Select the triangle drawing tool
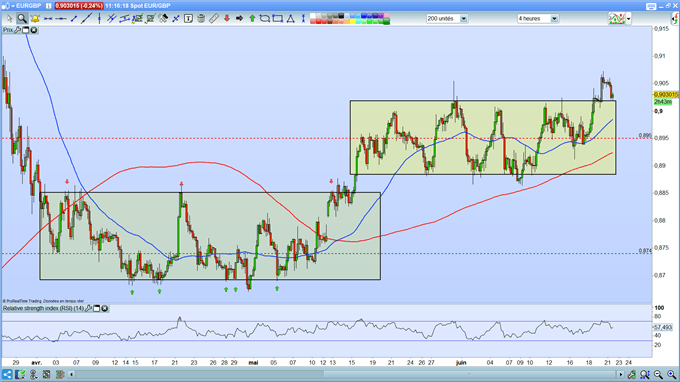The height and width of the screenshot is (382, 680). [291, 19]
